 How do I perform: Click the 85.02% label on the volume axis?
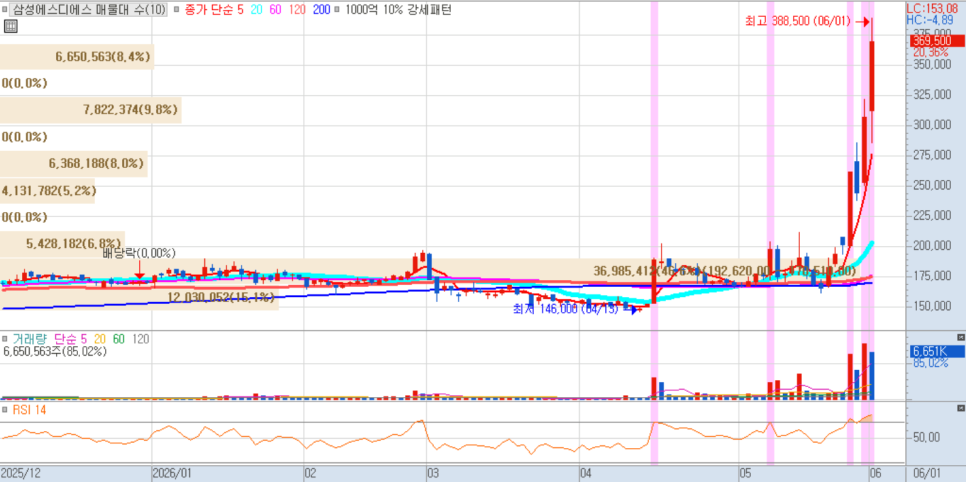point(930,364)
